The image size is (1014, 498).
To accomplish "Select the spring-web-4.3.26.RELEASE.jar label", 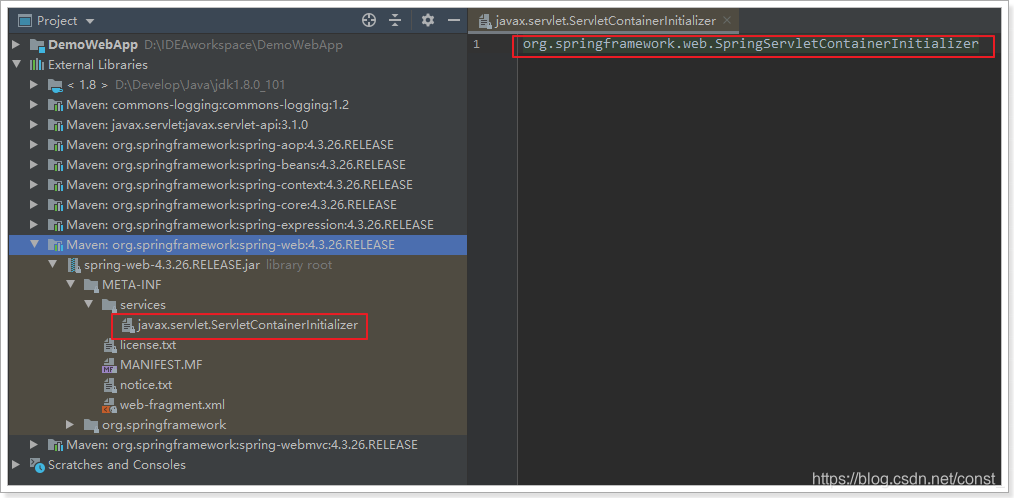I will pyautogui.click(x=173, y=265).
